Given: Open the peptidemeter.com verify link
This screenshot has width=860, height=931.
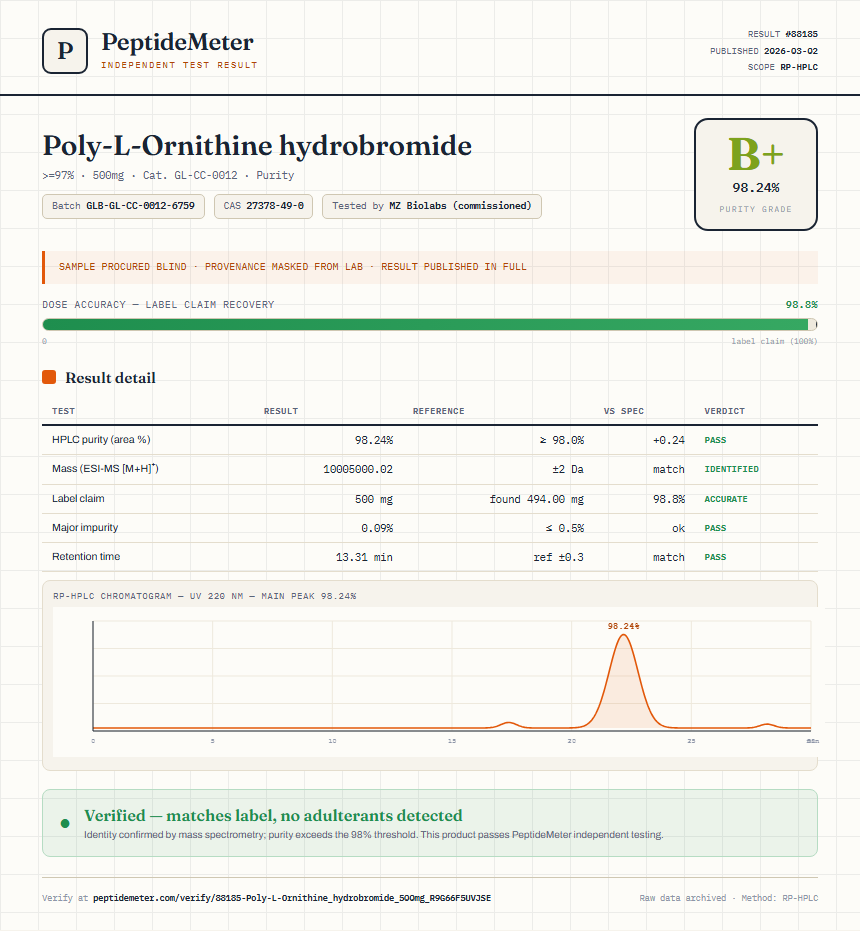Looking at the screenshot, I should (x=292, y=898).
